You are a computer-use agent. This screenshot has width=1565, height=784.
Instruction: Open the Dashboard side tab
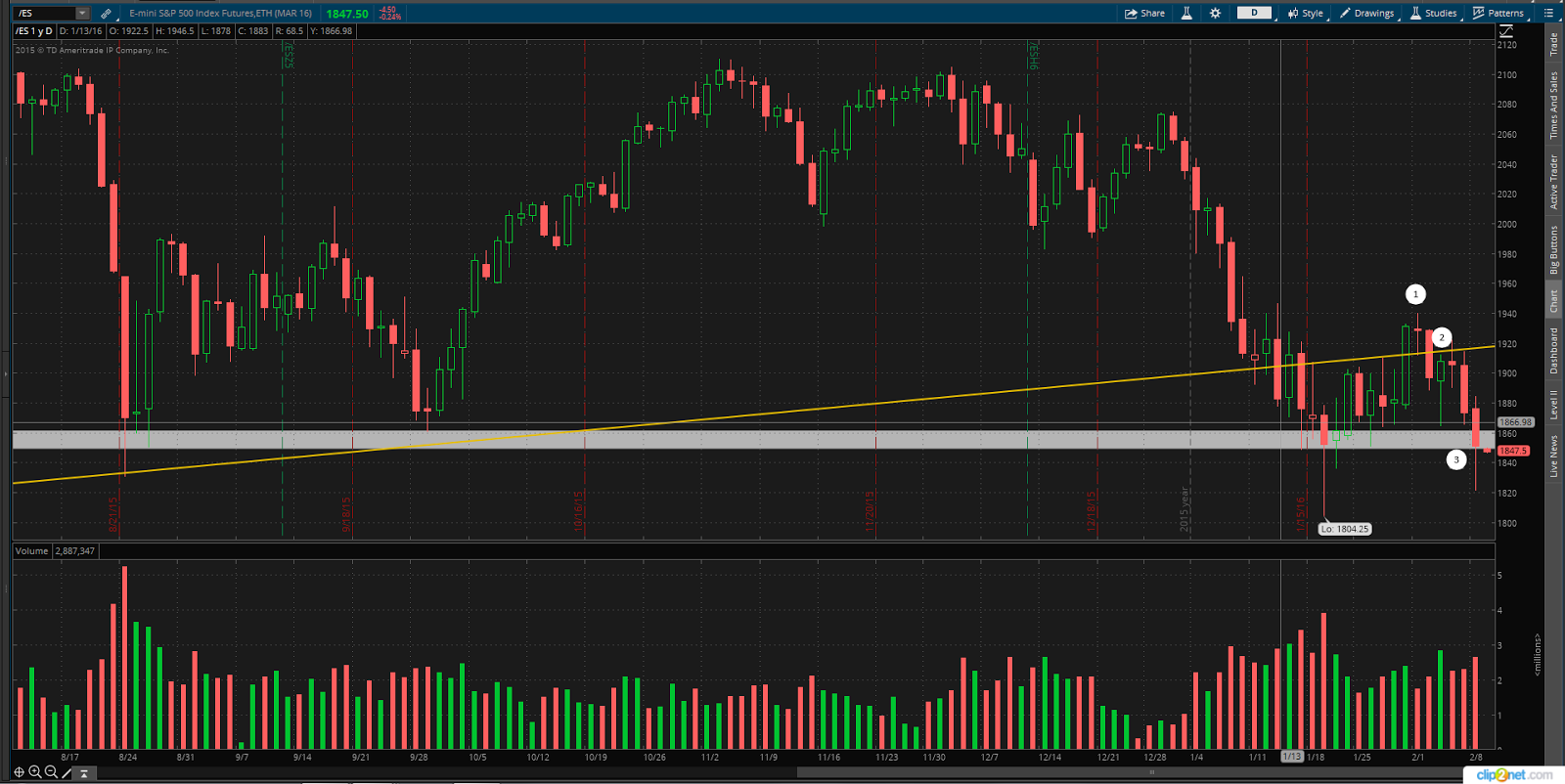coord(1553,351)
